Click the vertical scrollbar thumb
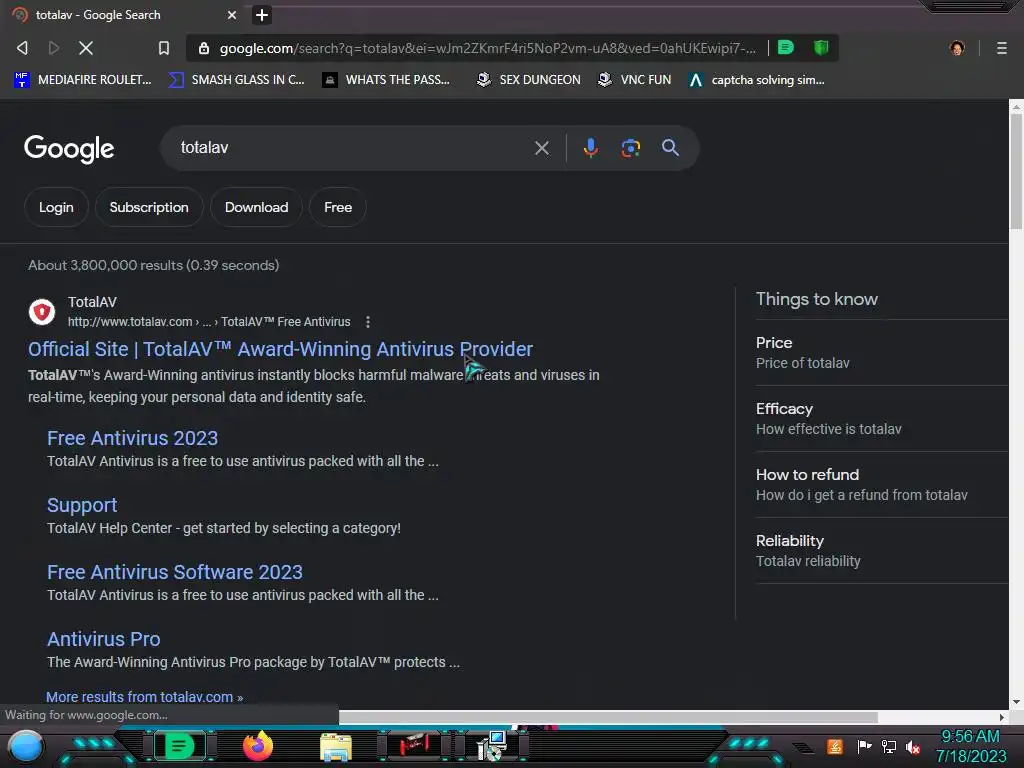Image resolution: width=1024 pixels, height=768 pixels. (1016, 171)
